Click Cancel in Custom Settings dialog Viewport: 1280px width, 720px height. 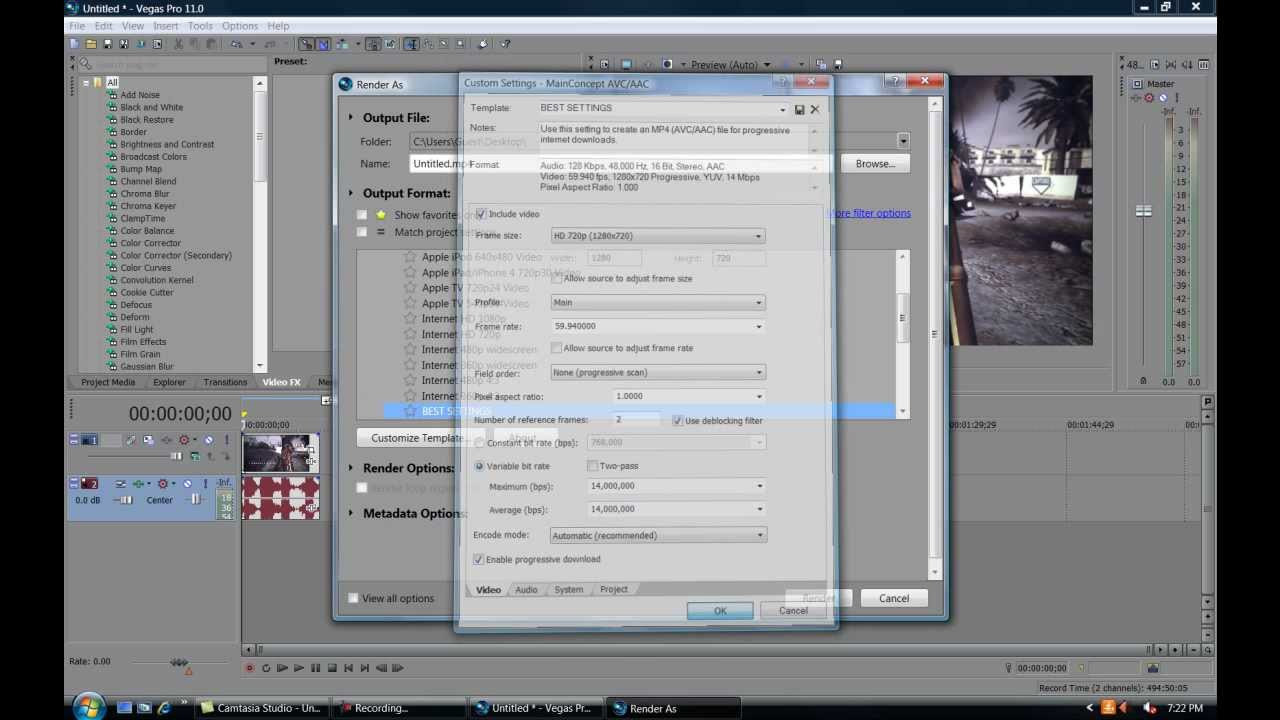coord(793,611)
